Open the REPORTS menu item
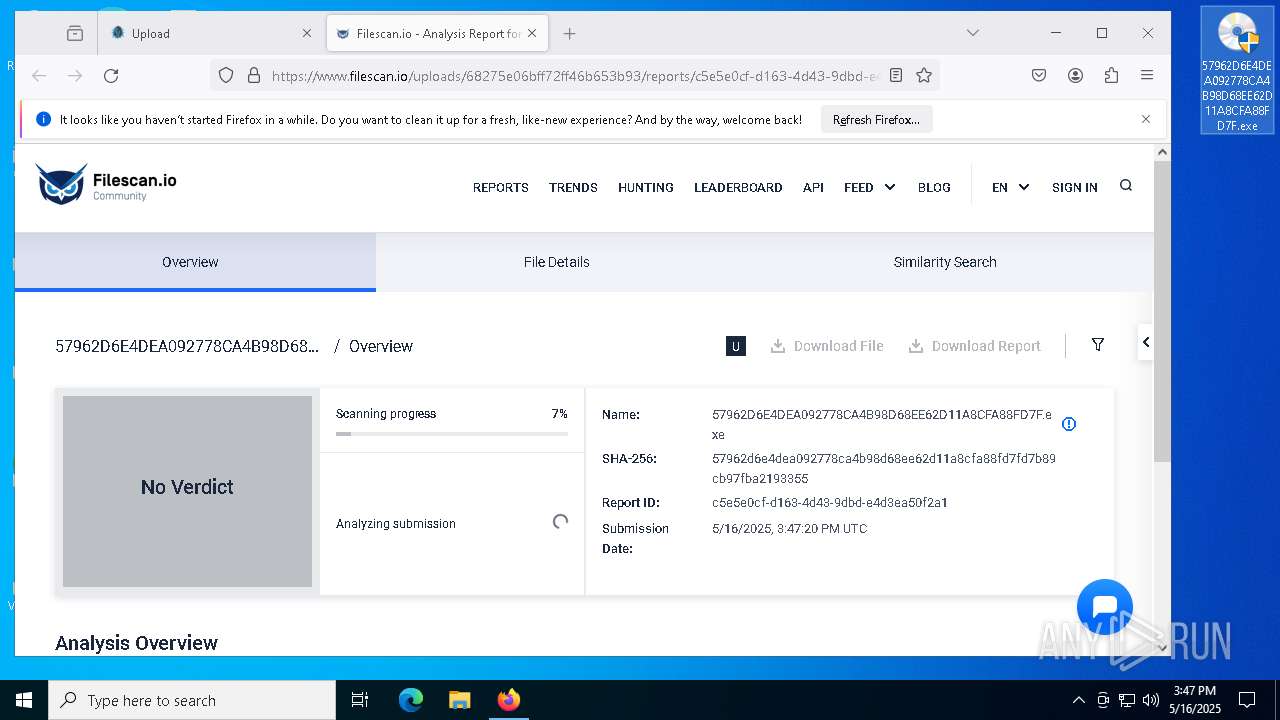The image size is (1280, 720). (x=500, y=187)
